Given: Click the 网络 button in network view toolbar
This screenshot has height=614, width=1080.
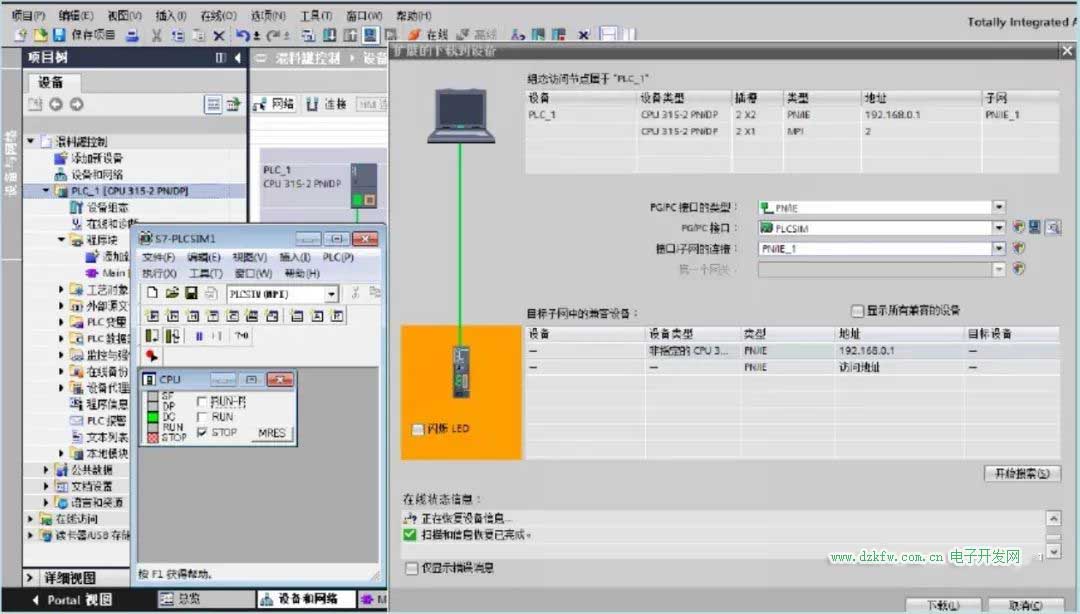Looking at the screenshot, I should pyautogui.click(x=274, y=104).
